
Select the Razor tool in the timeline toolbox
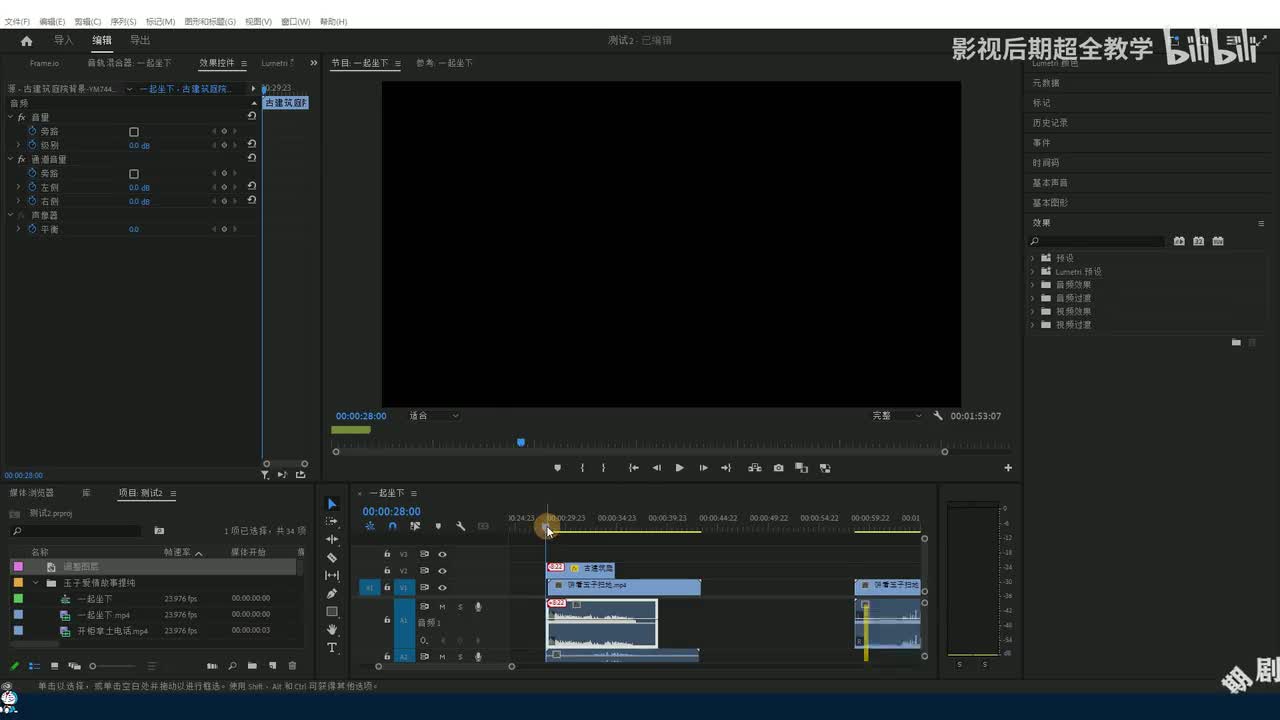(x=332, y=558)
